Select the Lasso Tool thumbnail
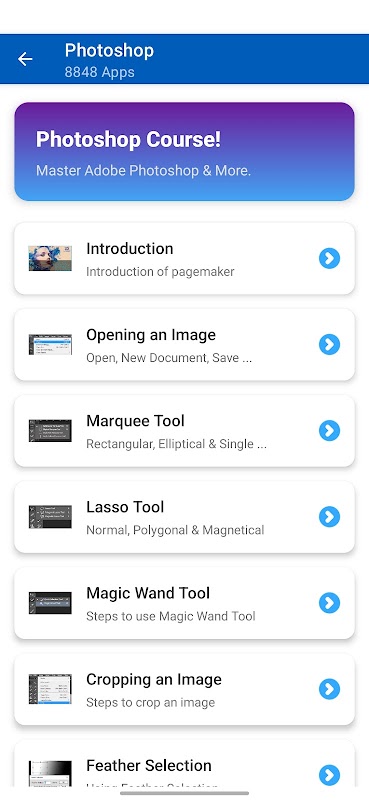 click(x=50, y=517)
